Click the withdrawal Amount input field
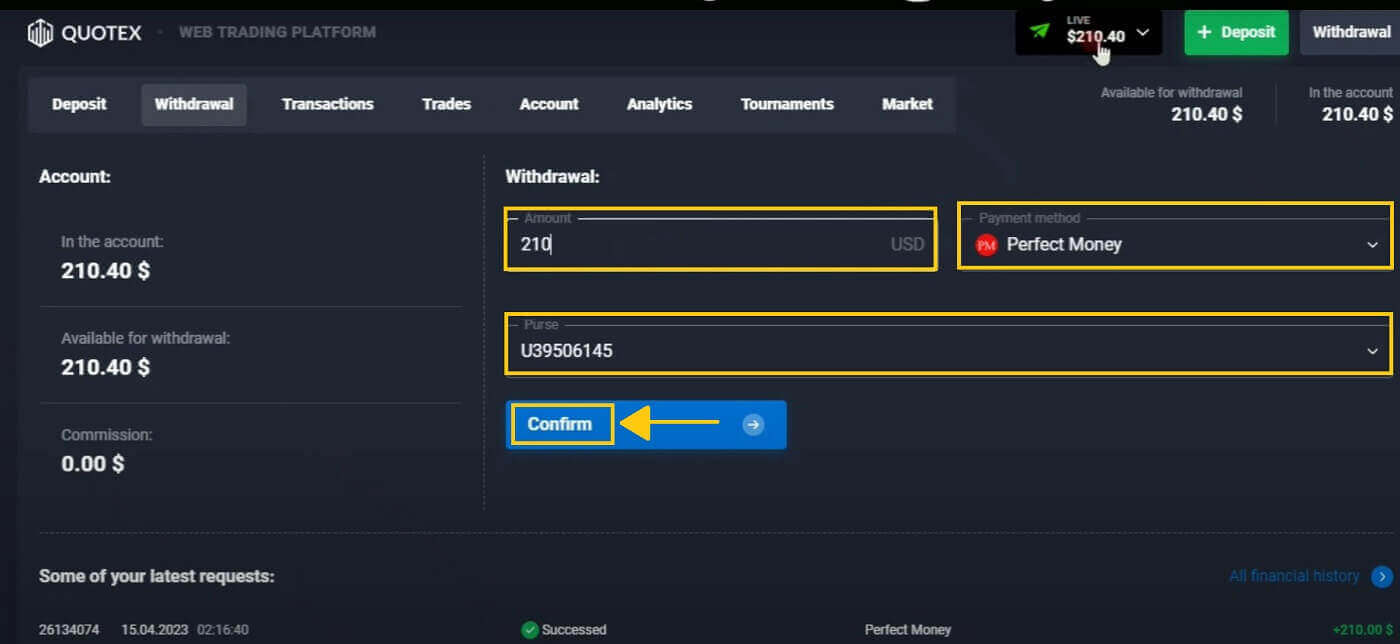 (x=700, y=244)
